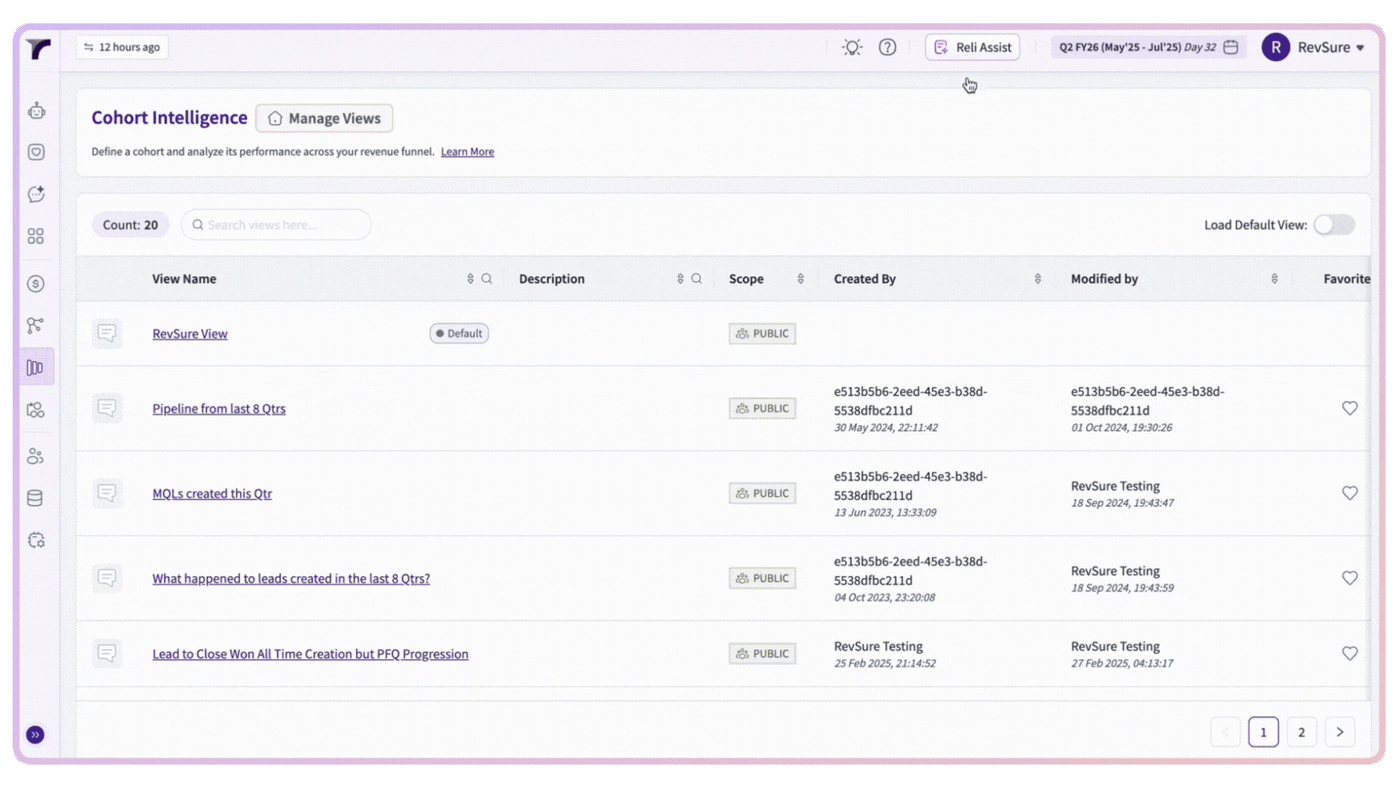Viewport: 1400px width, 788px height.
Task: Open MQLs created this Qtr view
Action: (212, 494)
